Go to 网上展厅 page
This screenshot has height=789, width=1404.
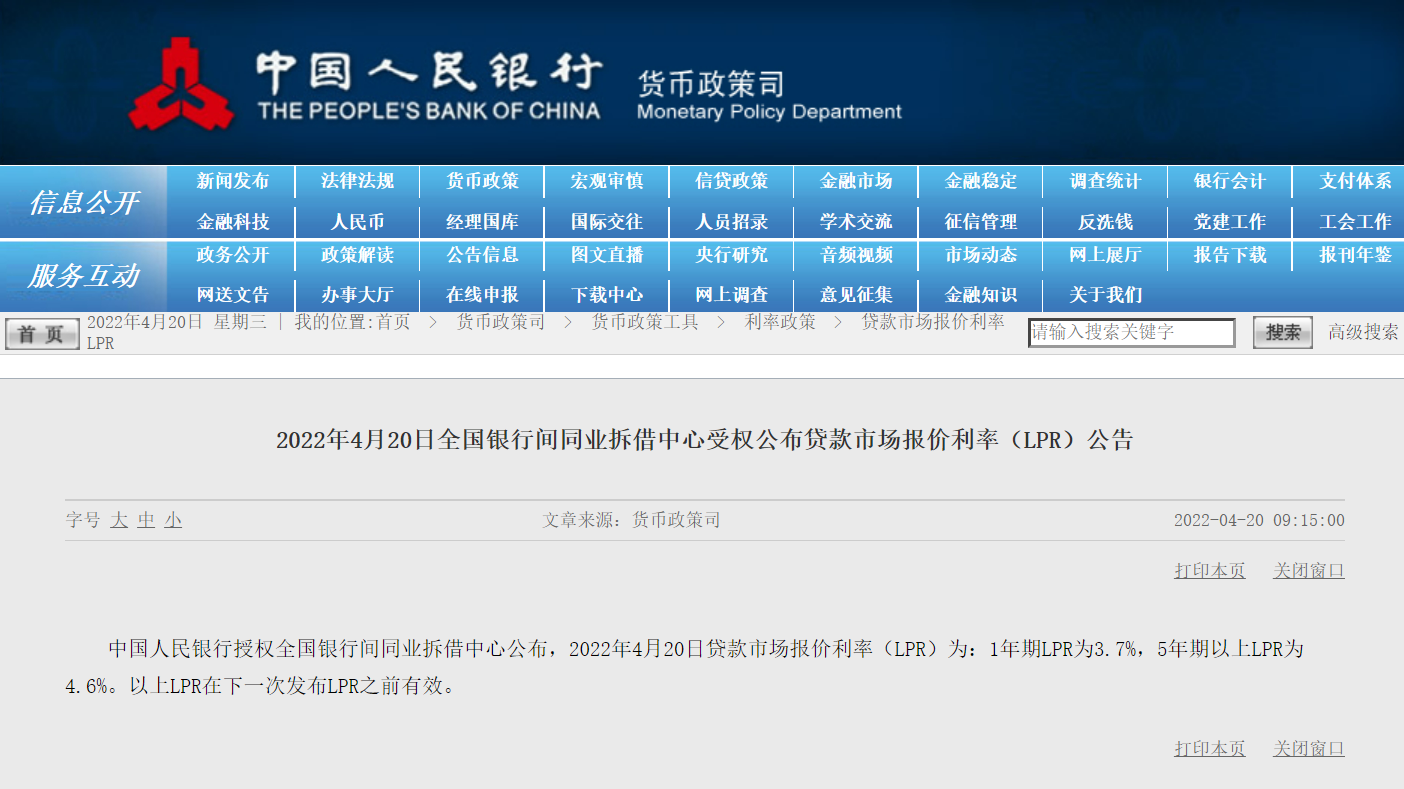tap(1105, 255)
